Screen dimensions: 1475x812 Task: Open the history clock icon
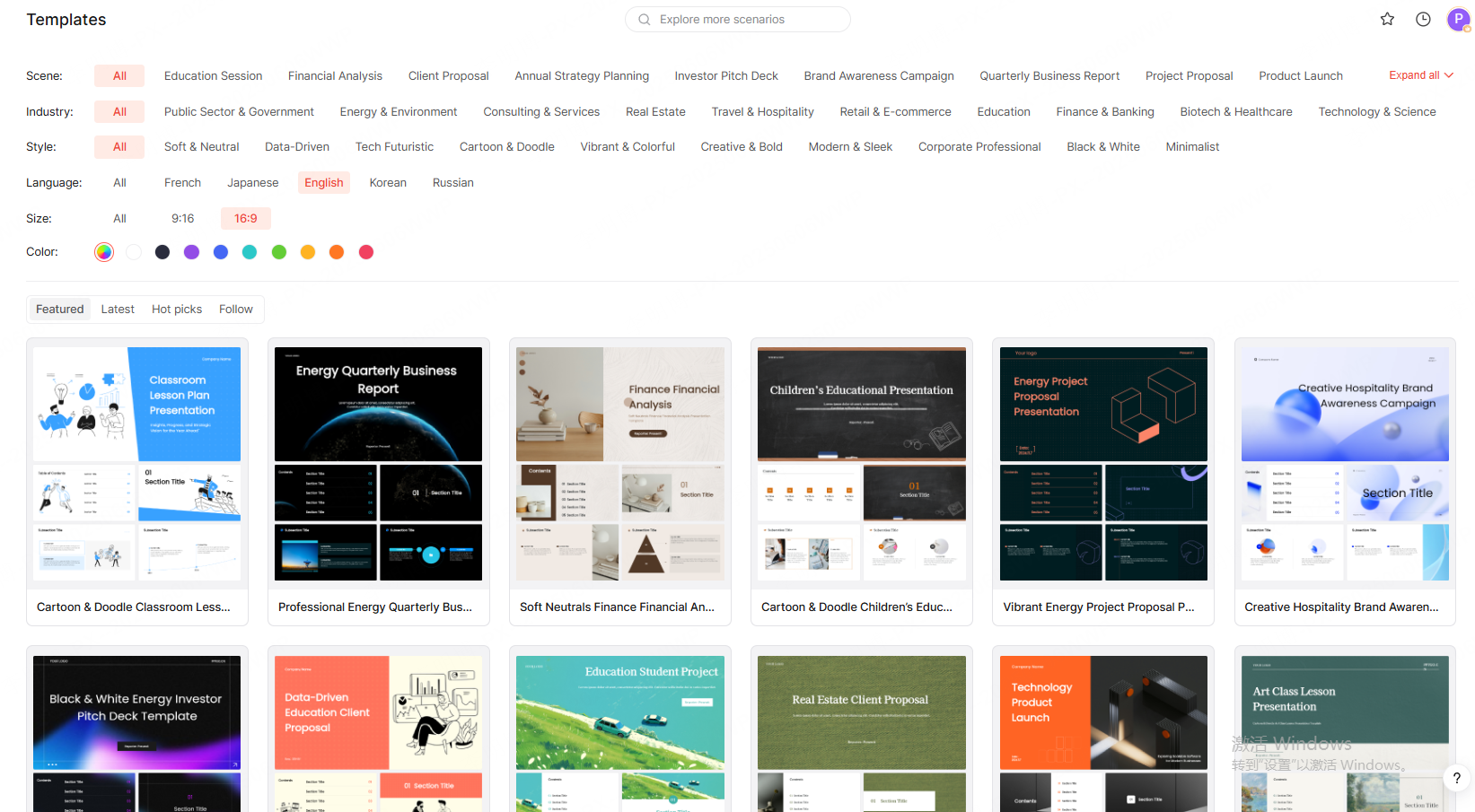[1423, 19]
